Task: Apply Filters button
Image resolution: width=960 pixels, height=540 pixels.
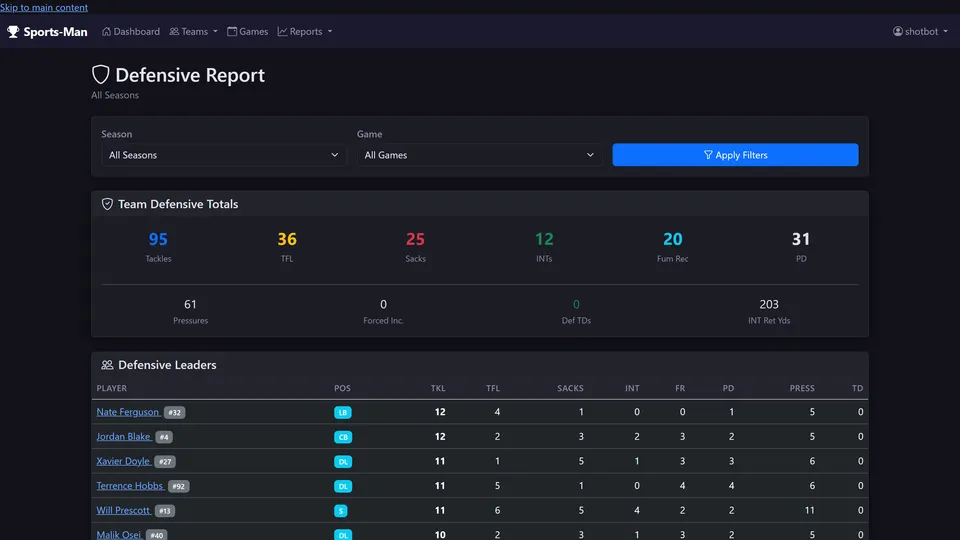Action: 735,155
